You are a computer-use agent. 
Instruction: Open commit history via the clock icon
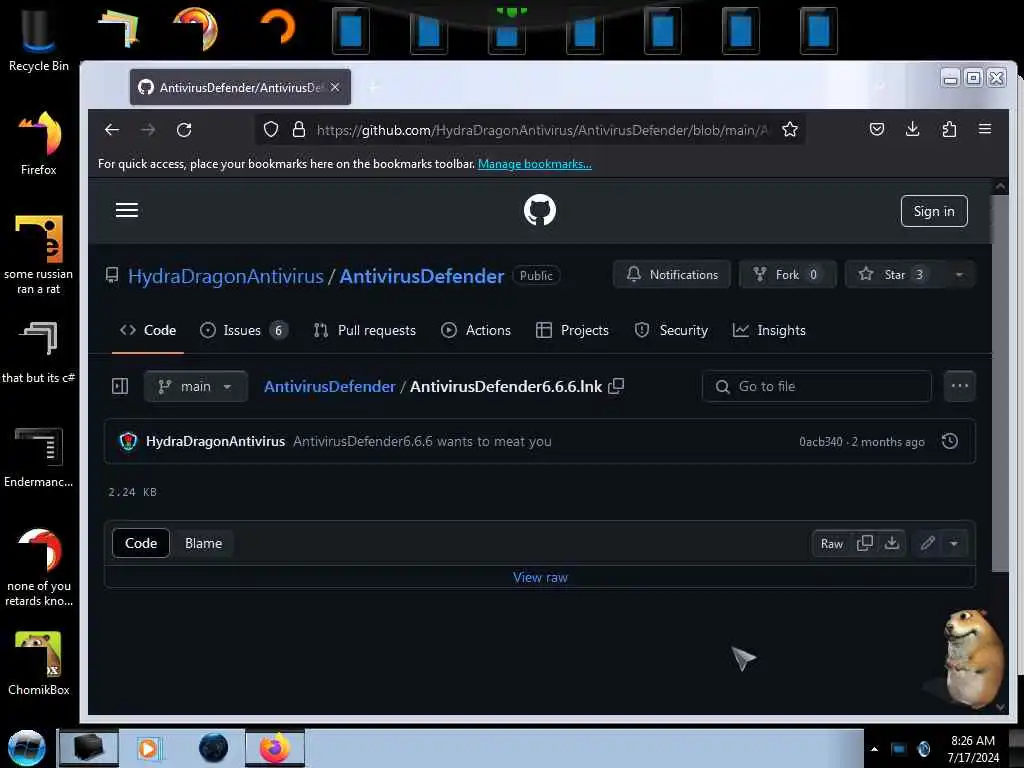[950, 441]
